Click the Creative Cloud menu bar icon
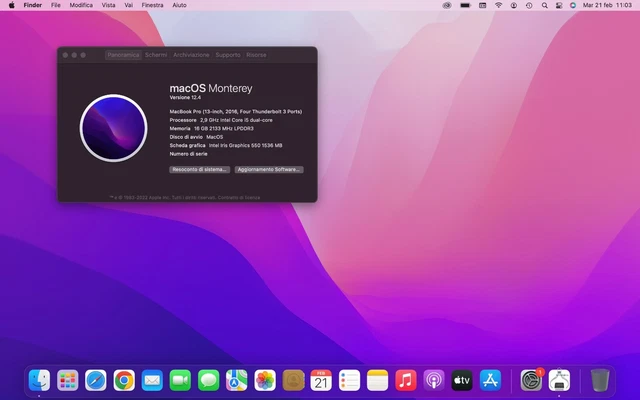 447,5
